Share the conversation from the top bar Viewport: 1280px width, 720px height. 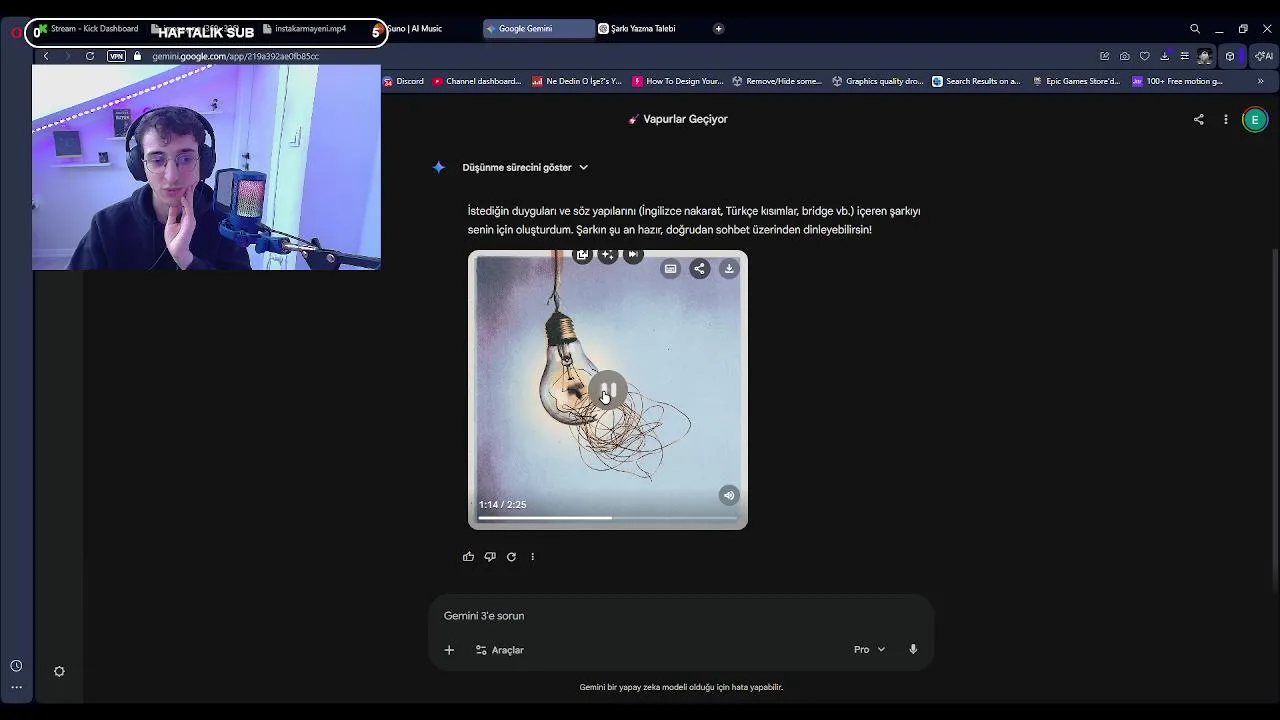tap(1198, 119)
